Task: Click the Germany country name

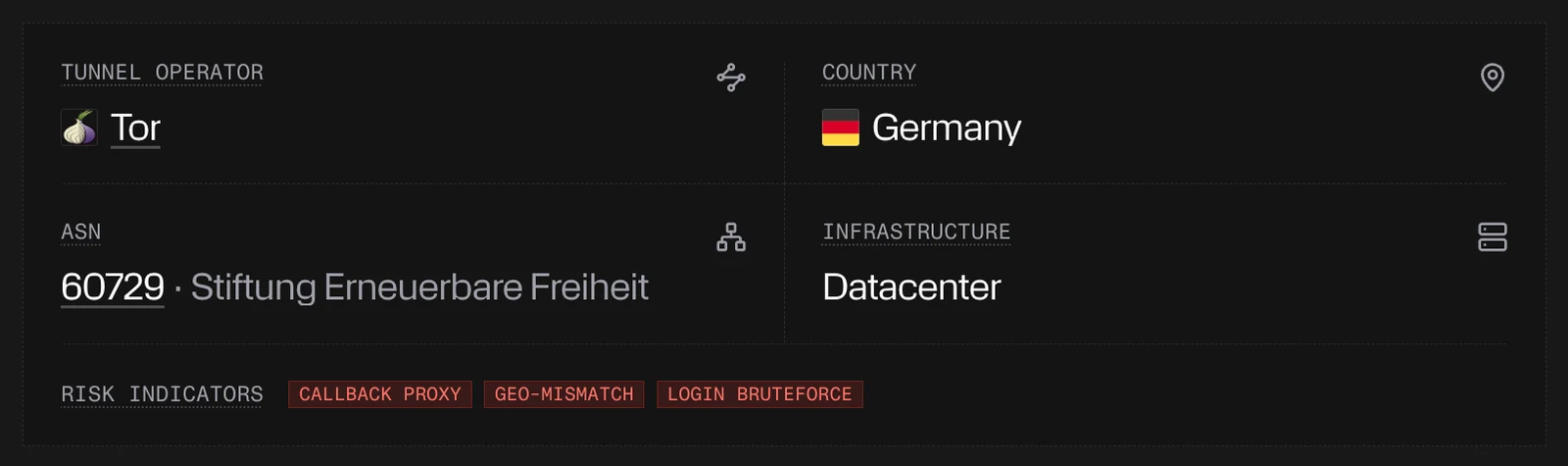Action: pyautogui.click(x=947, y=128)
